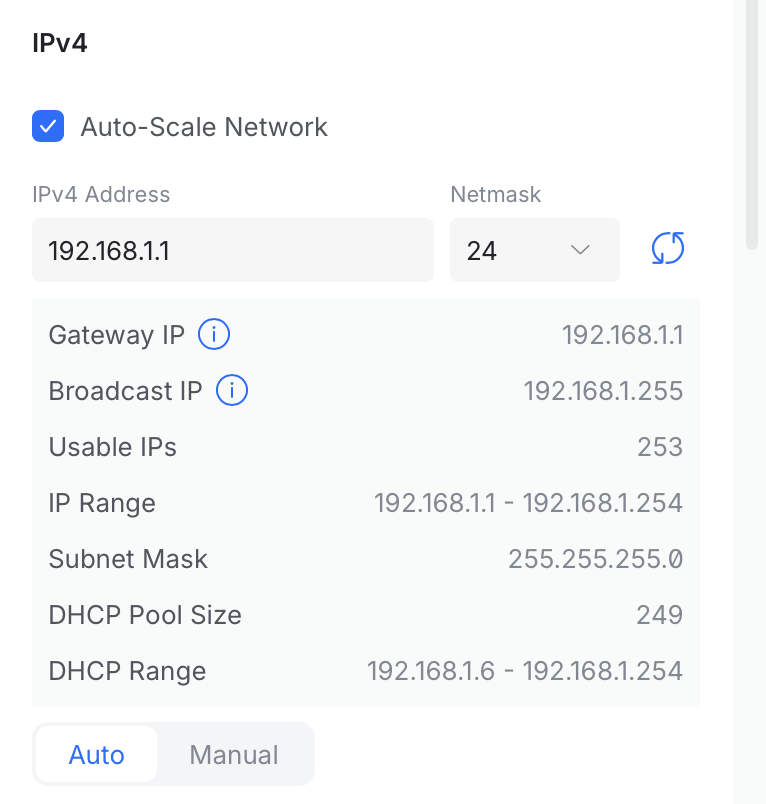Switch to the Manual tab

[x=234, y=754]
